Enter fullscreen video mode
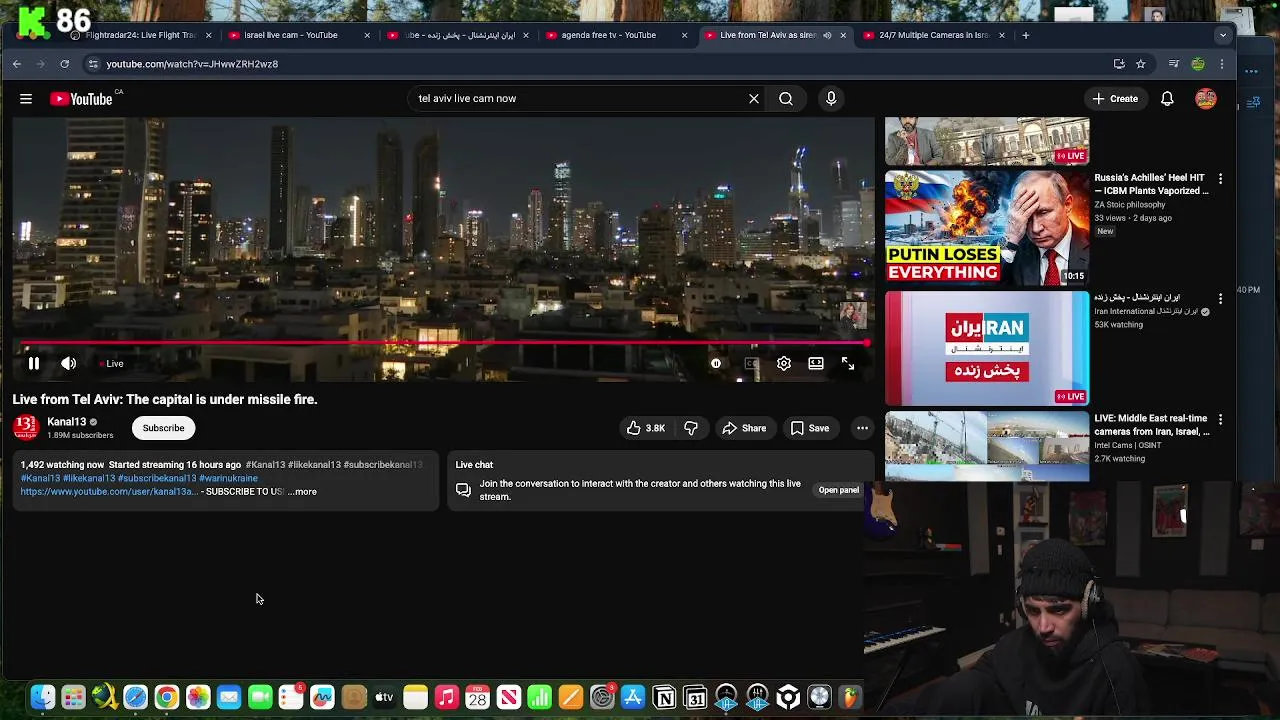This screenshot has width=1280, height=720. [848, 364]
